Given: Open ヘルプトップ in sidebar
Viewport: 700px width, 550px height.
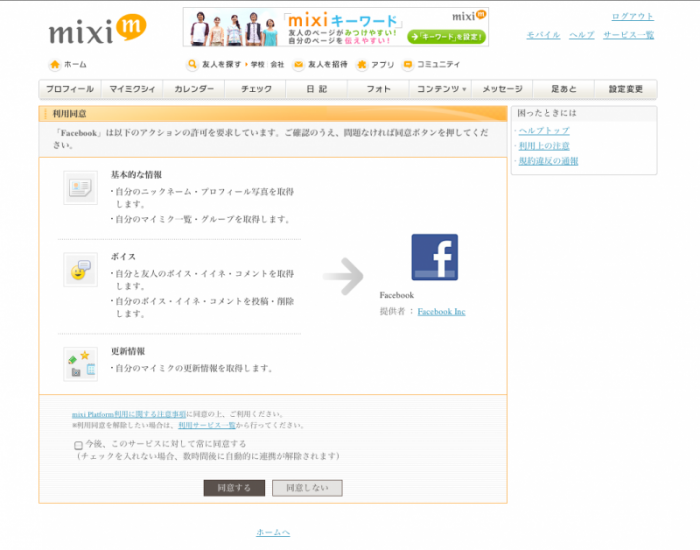Looking at the screenshot, I should tap(544, 131).
